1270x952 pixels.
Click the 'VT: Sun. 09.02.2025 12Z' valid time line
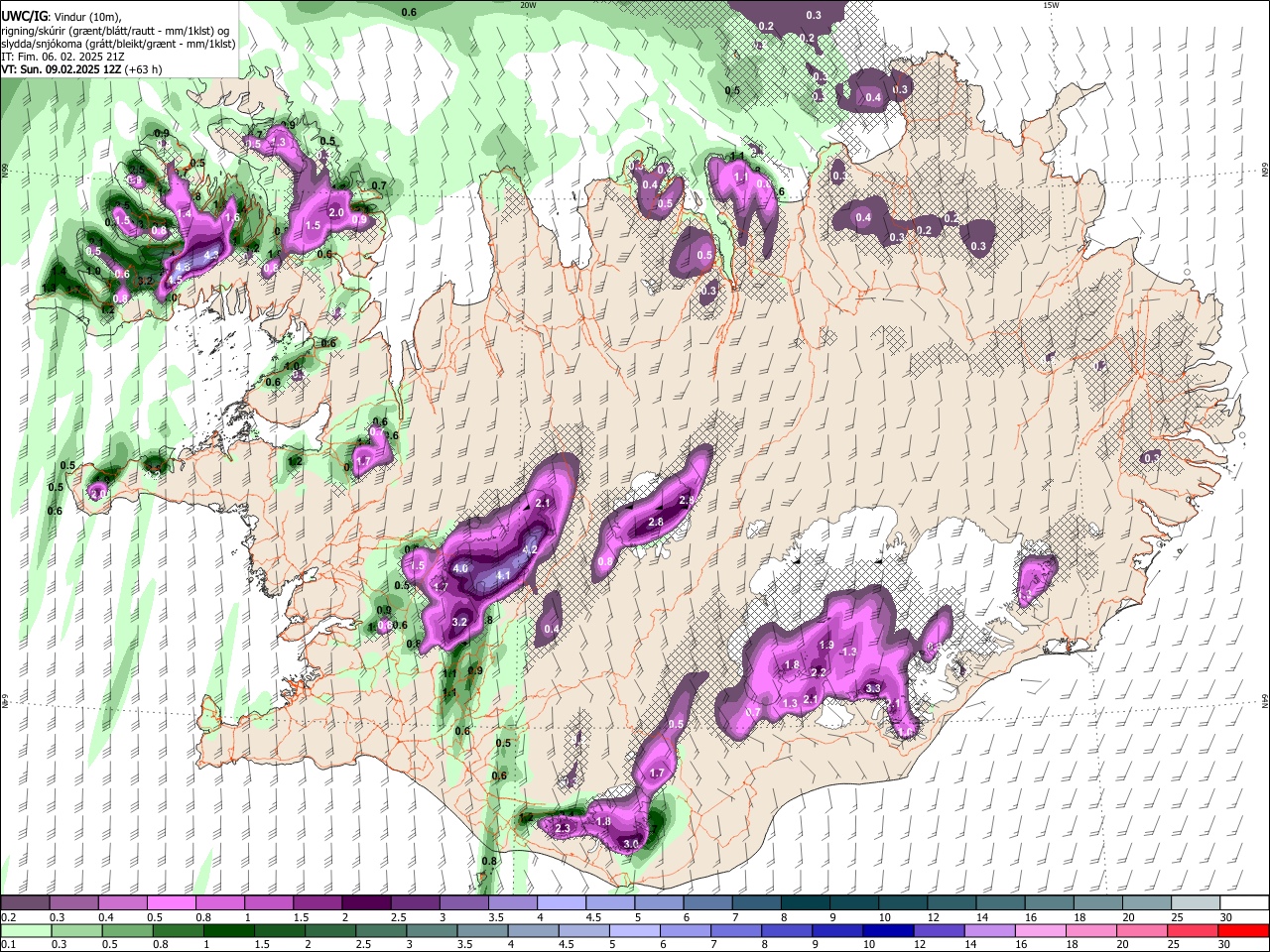coord(80,69)
